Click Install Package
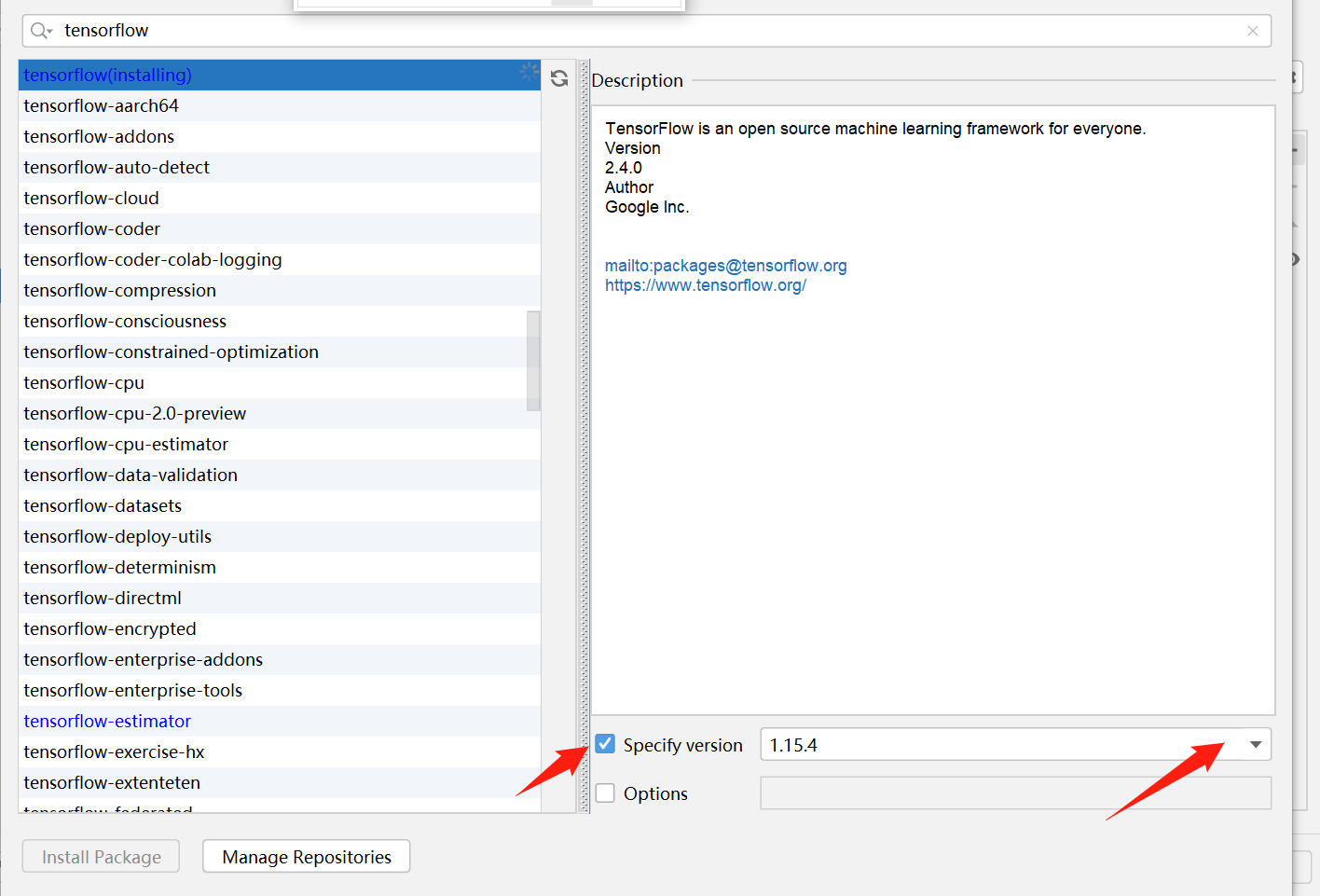The image size is (1320, 896). point(101,856)
